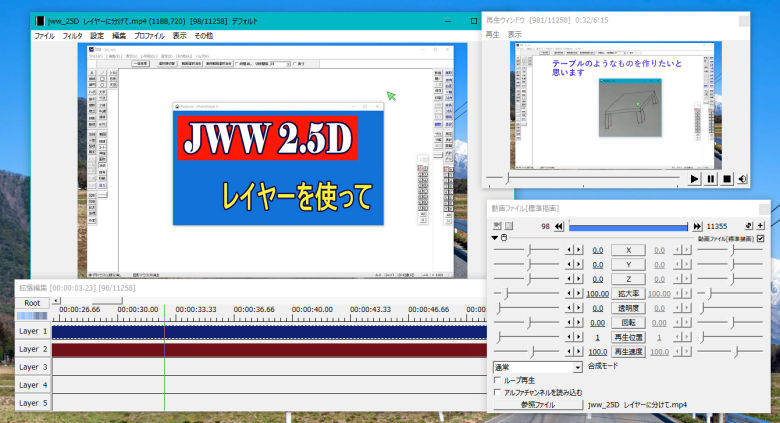Click the left 100.00 拡大率 value field
The width and height of the screenshot is (780, 423).
[597, 294]
